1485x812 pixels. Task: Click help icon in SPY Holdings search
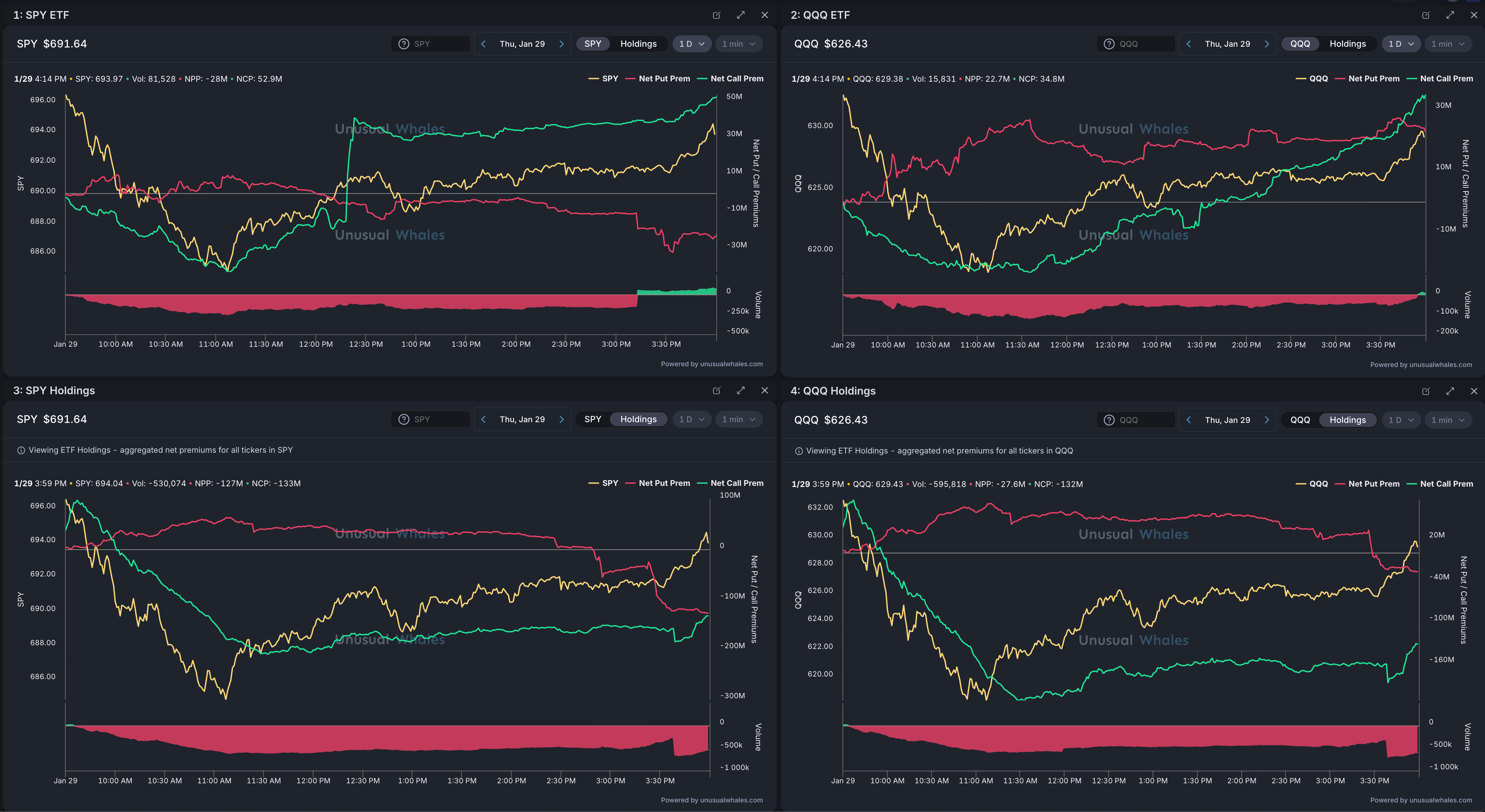coord(403,420)
